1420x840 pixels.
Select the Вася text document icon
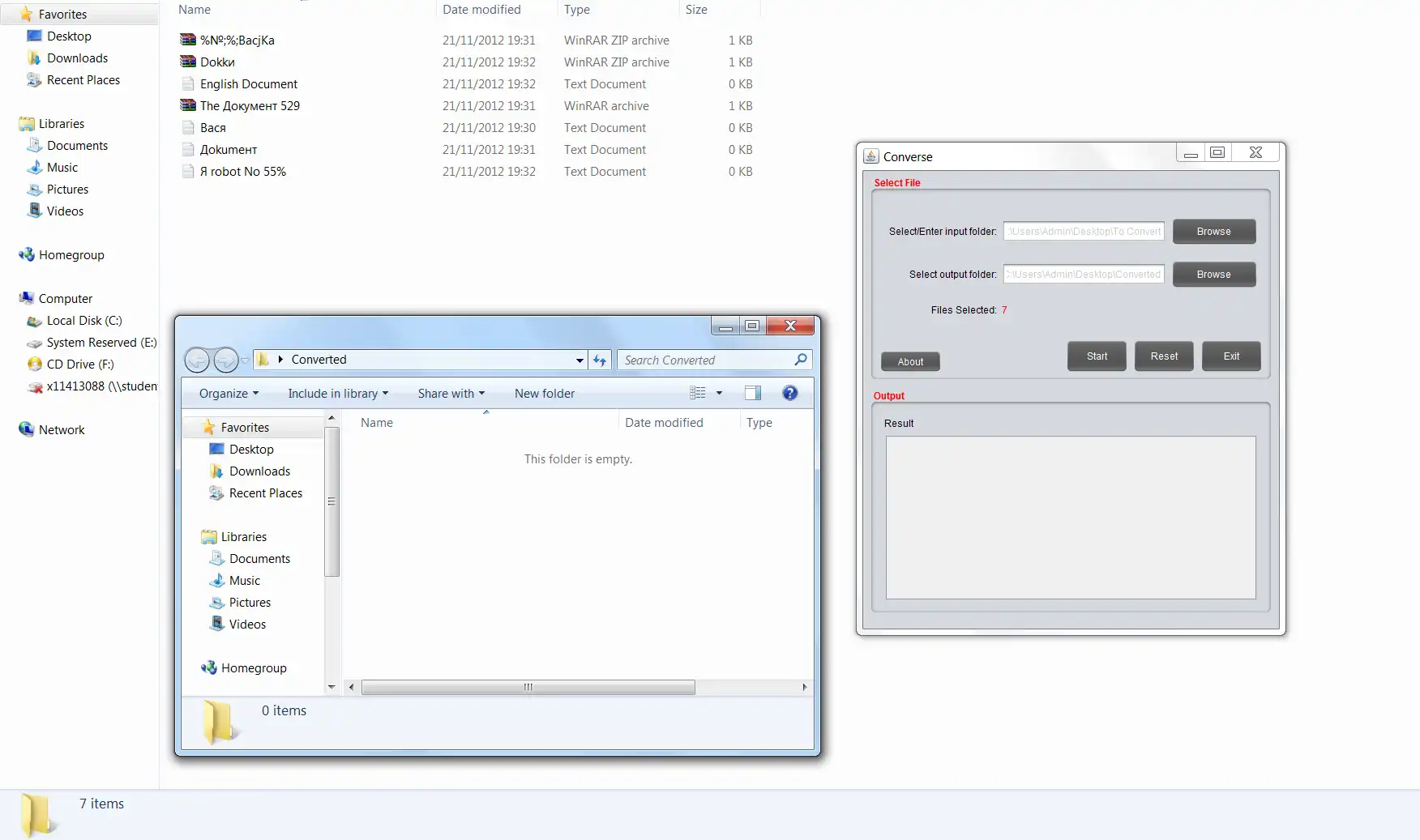click(x=188, y=127)
